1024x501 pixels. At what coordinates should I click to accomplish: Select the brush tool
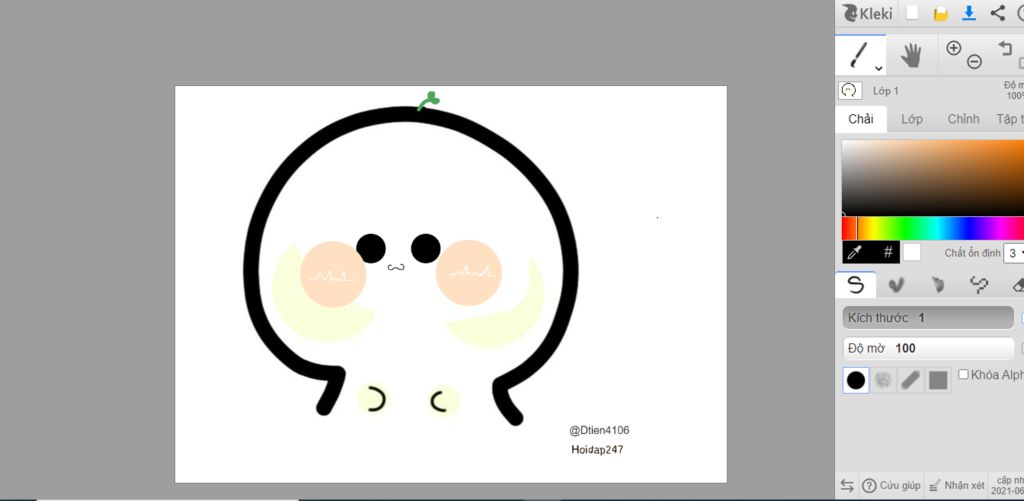[860, 56]
